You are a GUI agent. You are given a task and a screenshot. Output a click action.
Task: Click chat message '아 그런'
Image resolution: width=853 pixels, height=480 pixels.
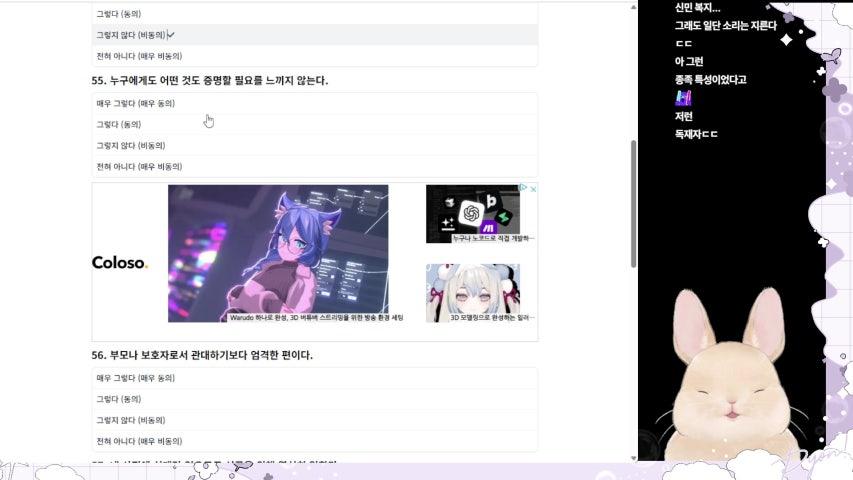pos(689,61)
